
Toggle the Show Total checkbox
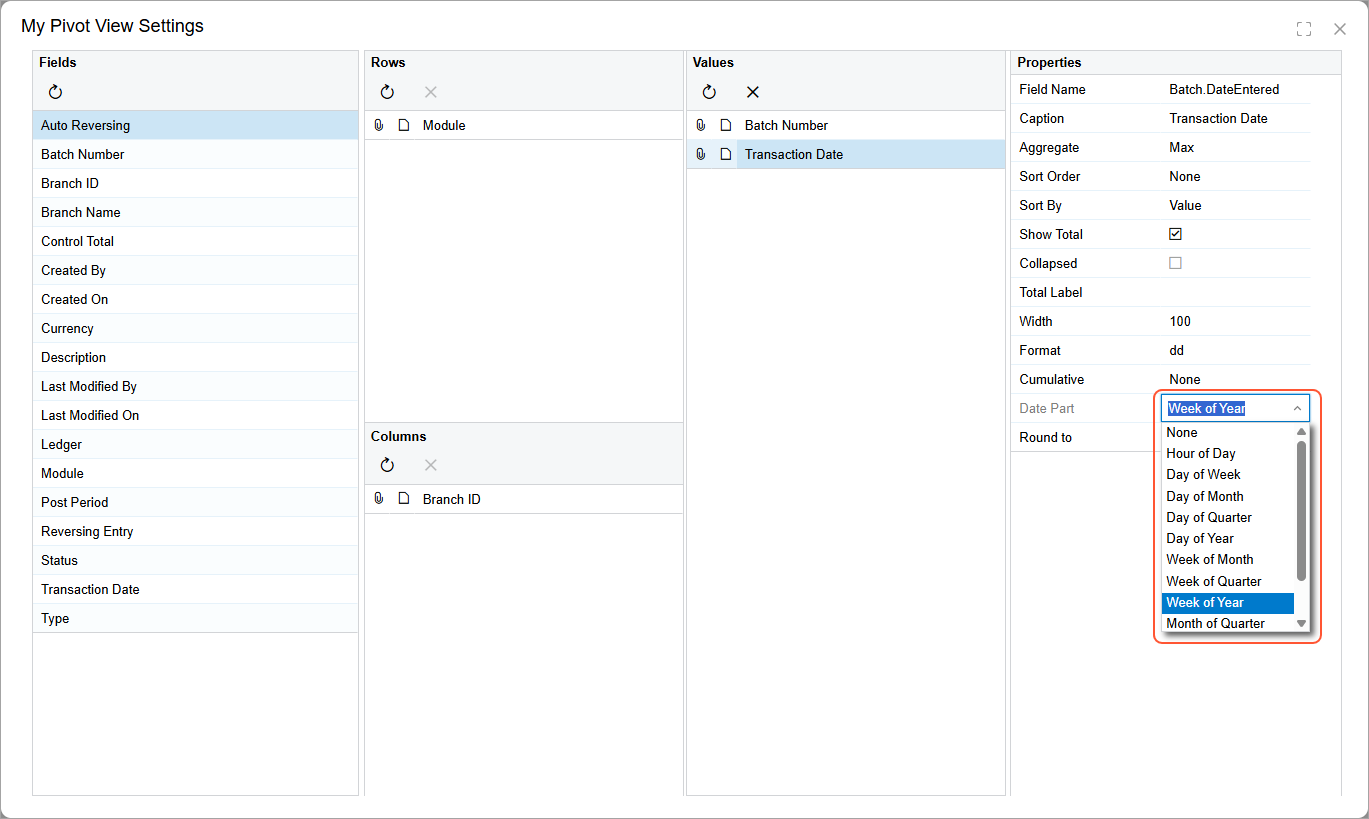1175,234
